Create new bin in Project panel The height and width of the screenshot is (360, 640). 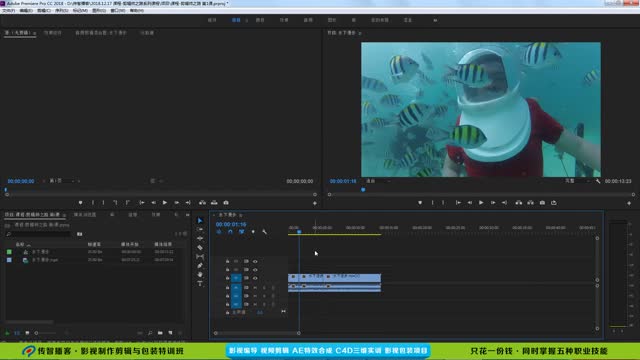(x=160, y=333)
